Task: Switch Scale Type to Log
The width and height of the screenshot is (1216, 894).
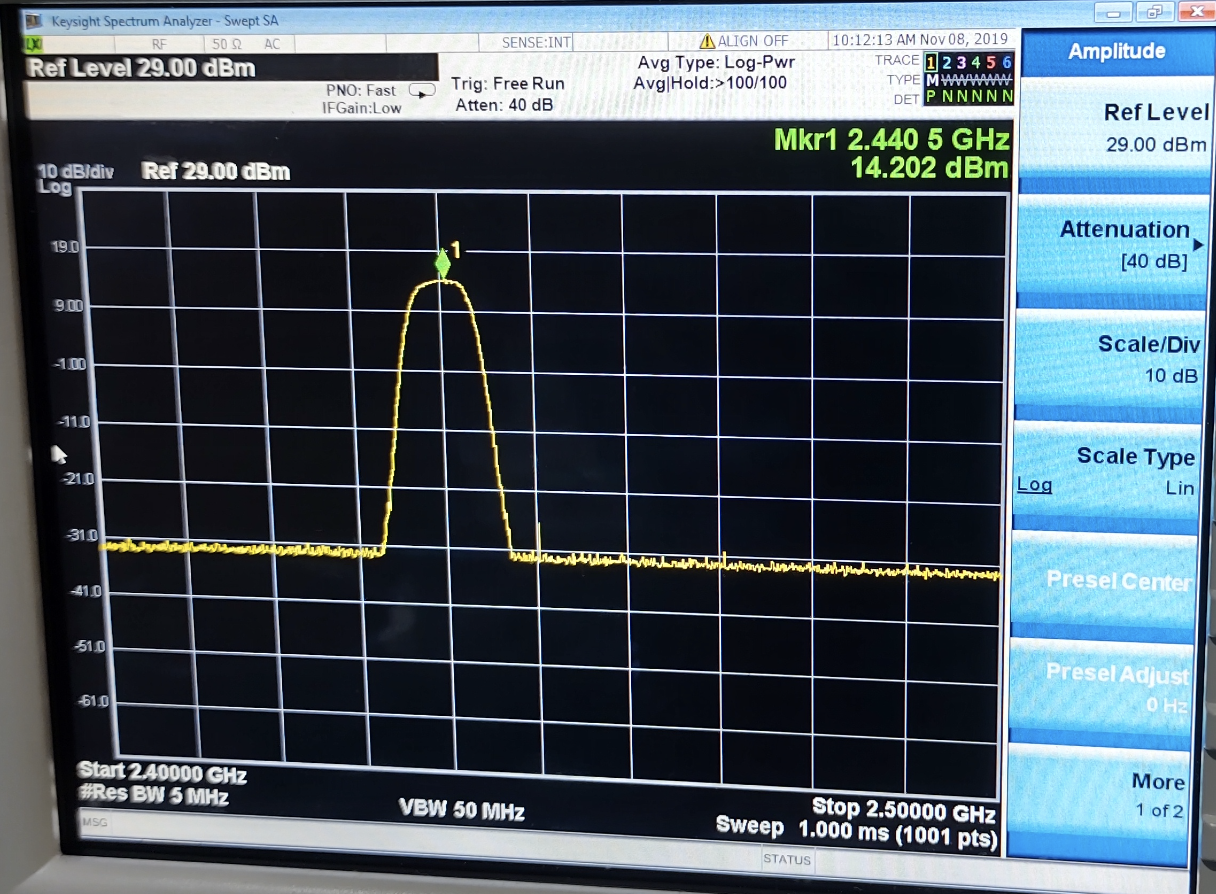Action: point(1035,485)
